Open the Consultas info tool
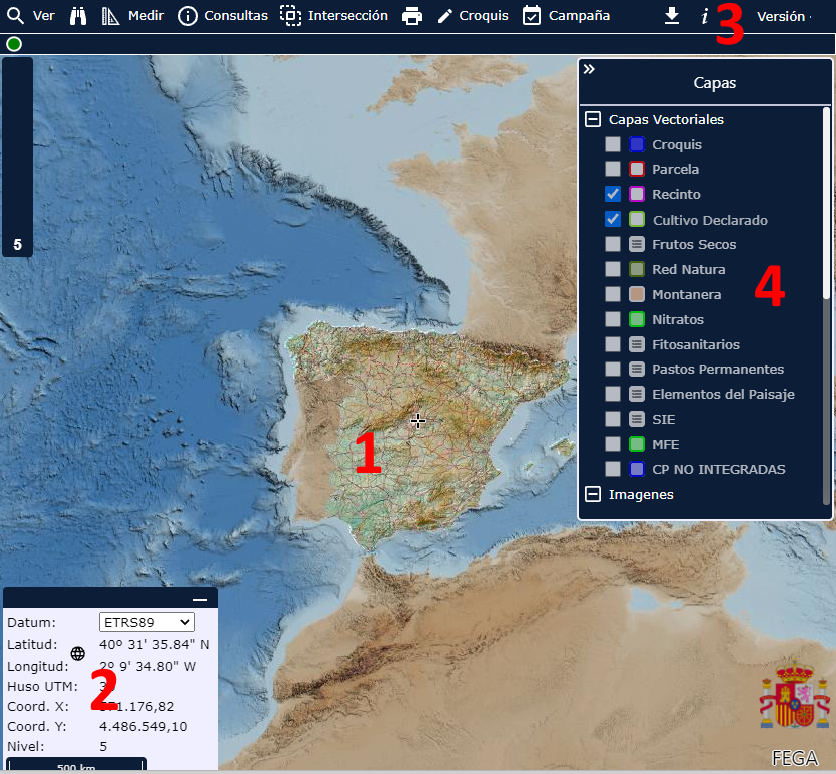836x774 pixels. click(223, 16)
